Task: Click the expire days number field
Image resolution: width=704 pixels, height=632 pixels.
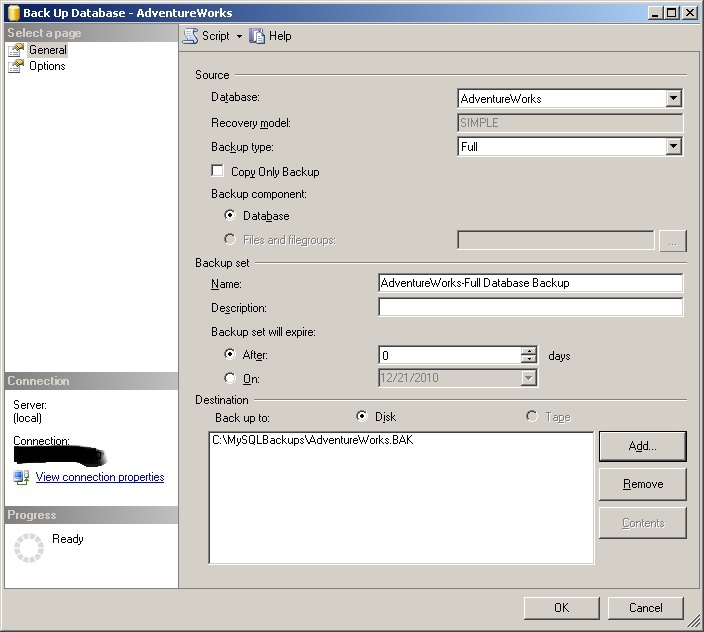Action: (x=450, y=355)
